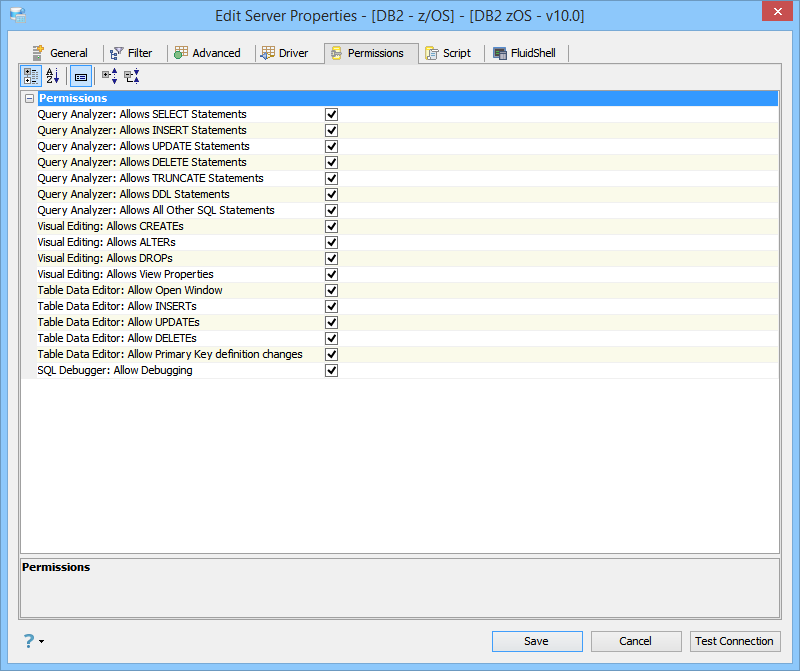Select 'Query Analyzer: Allows TRUNCATE Statements' label
Image resolution: width=800 pixels, height=671 pixels.
tap(151, 178)
